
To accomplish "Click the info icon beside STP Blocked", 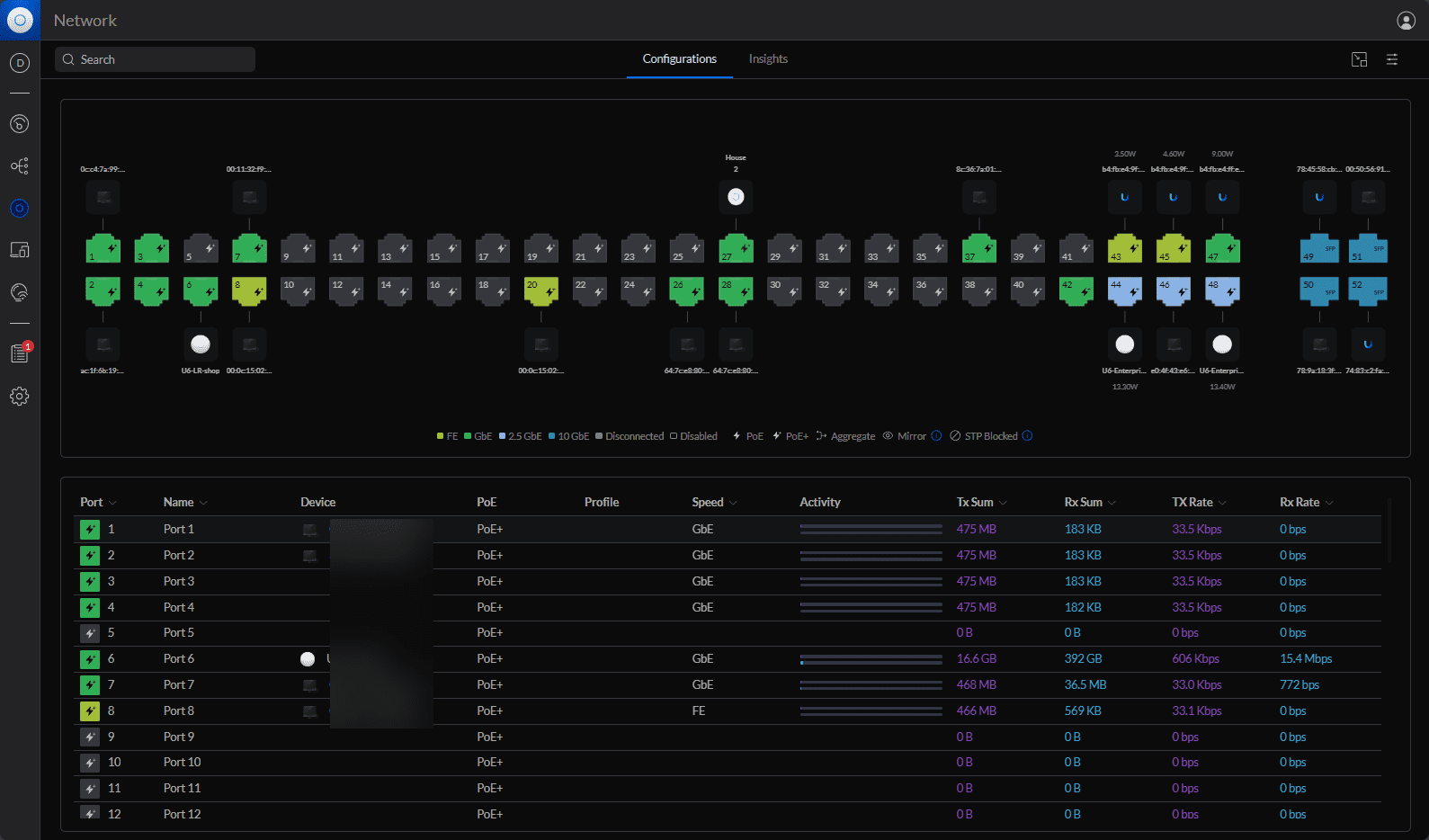I will point(1027,436).
